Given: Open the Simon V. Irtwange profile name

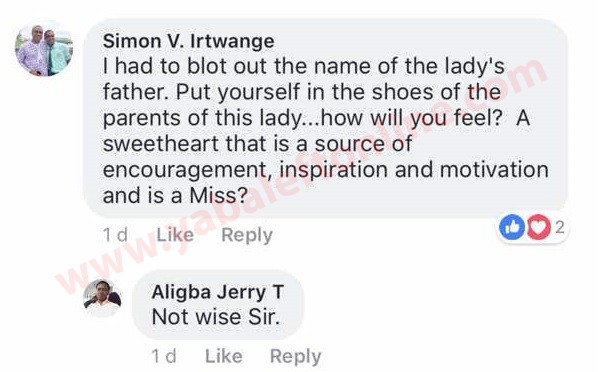Looking at the screenshot, I should click(x=189, y=41).
